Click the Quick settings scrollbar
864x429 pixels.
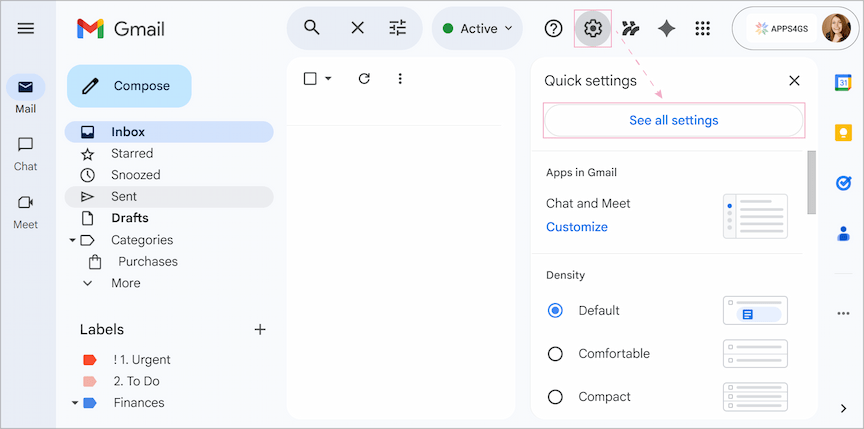(x=812, y=182)
